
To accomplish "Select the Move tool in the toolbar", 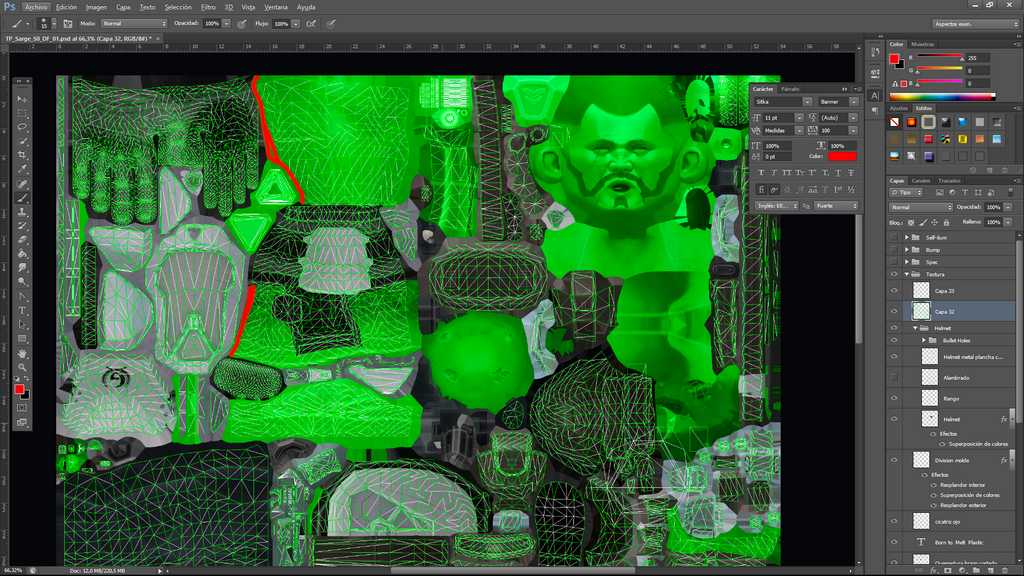I will (22, 99).
